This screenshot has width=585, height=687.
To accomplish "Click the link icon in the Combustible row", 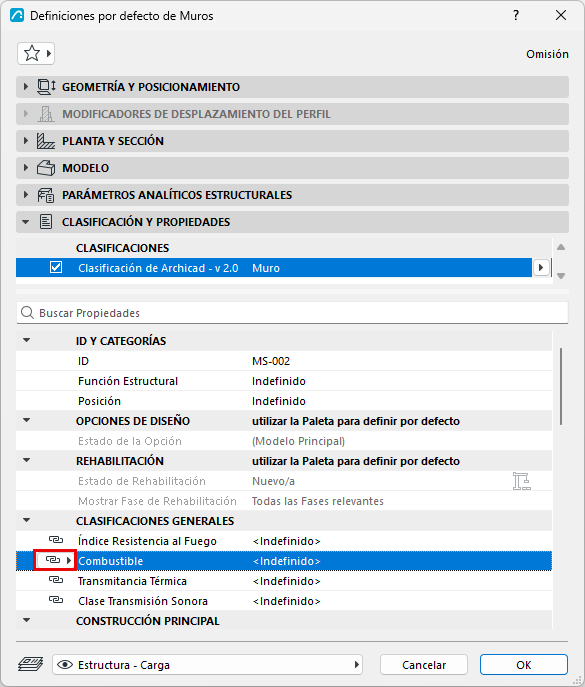I will (x=53, y=560).
